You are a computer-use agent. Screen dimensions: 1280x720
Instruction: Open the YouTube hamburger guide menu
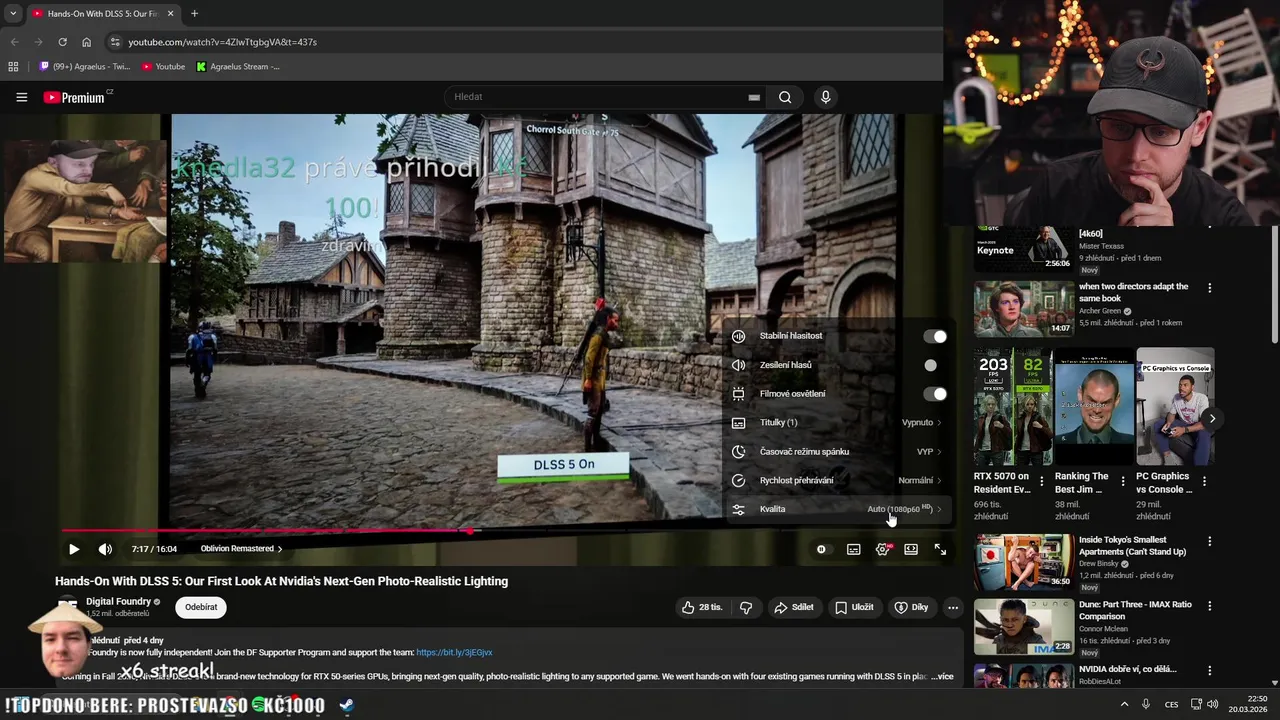pos(21,97)
